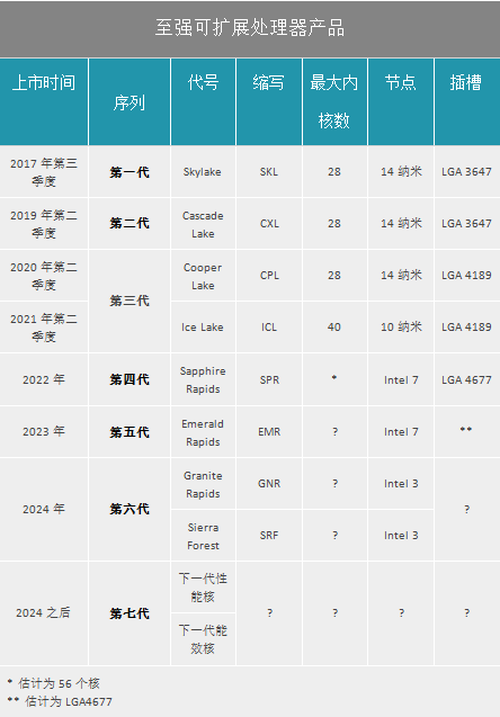Select the 最大内核数 column header
This screenshot has width=500, height=717.
click(334, 102)
